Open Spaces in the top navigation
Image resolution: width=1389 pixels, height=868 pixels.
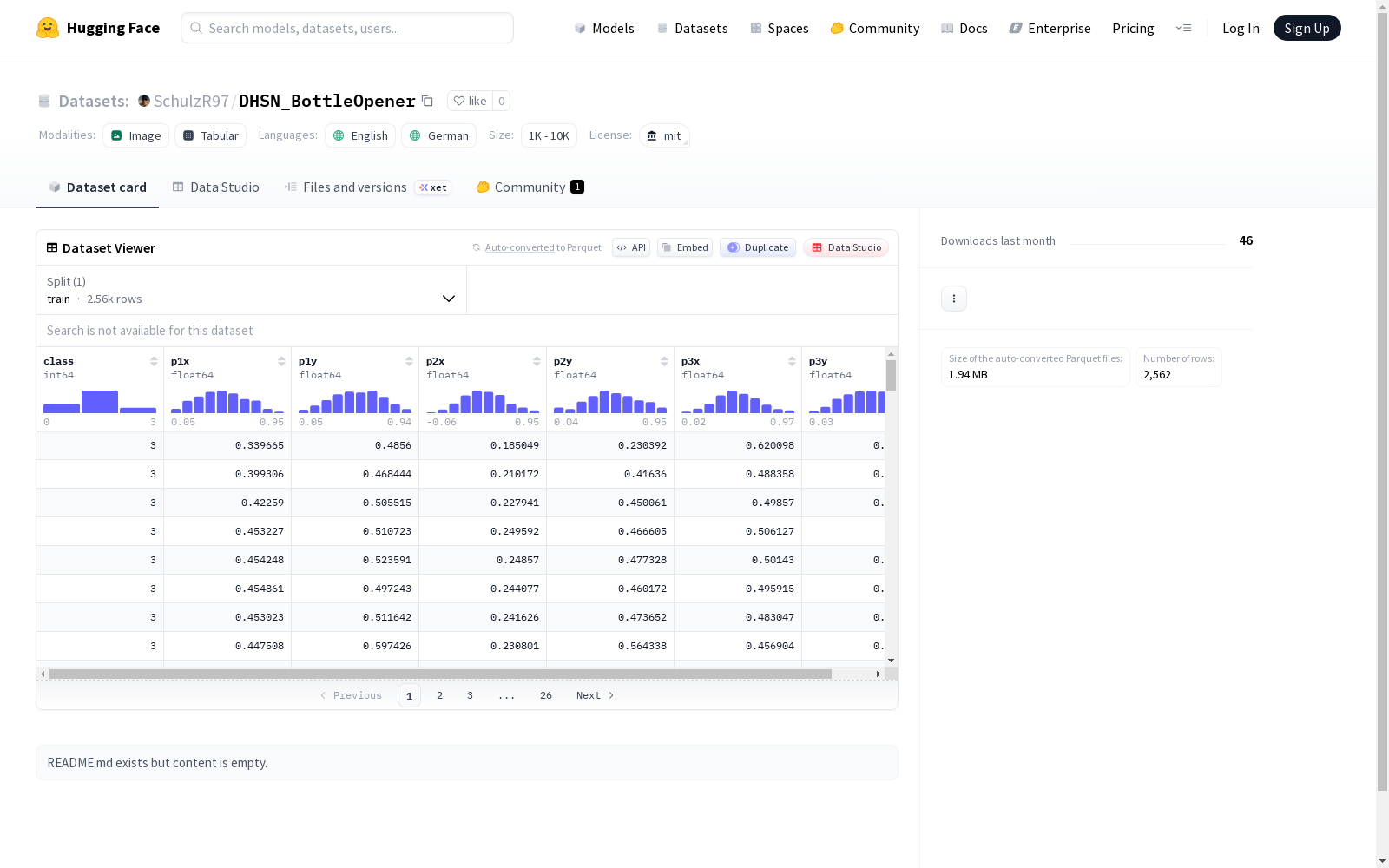click(x=780, y=28)
